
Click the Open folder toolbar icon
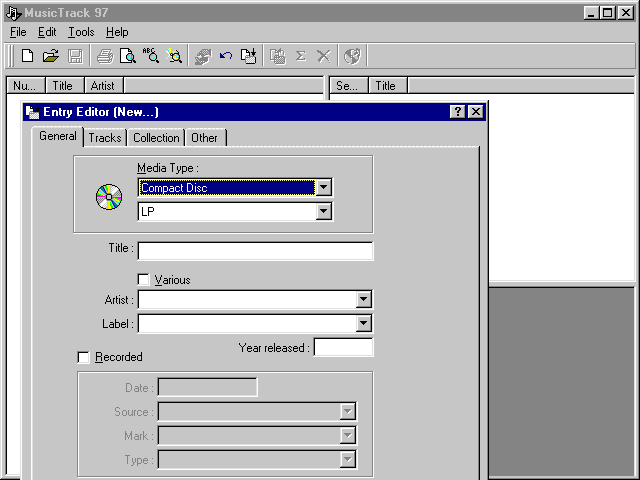point(50,56)
